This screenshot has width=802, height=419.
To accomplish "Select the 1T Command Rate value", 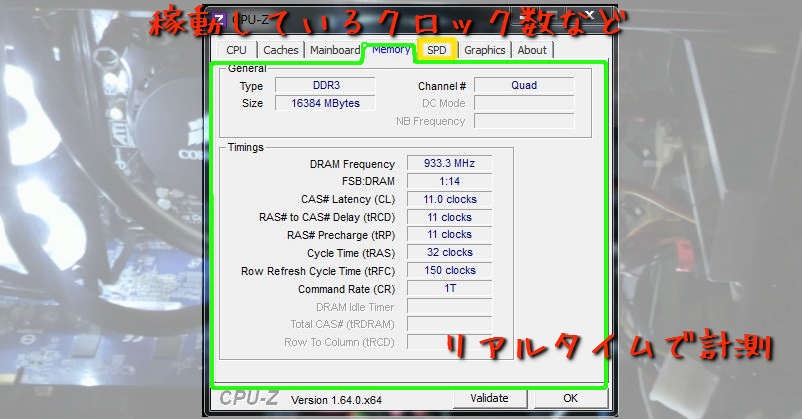I will [x=449, y=288].
